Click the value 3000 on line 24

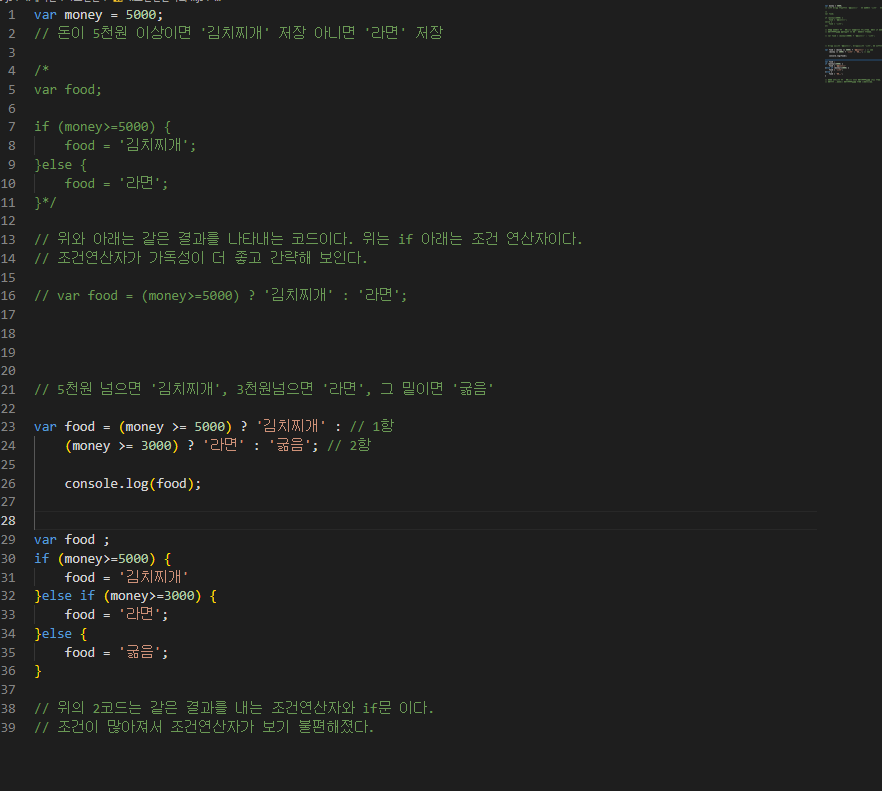(x=156, y=446)
